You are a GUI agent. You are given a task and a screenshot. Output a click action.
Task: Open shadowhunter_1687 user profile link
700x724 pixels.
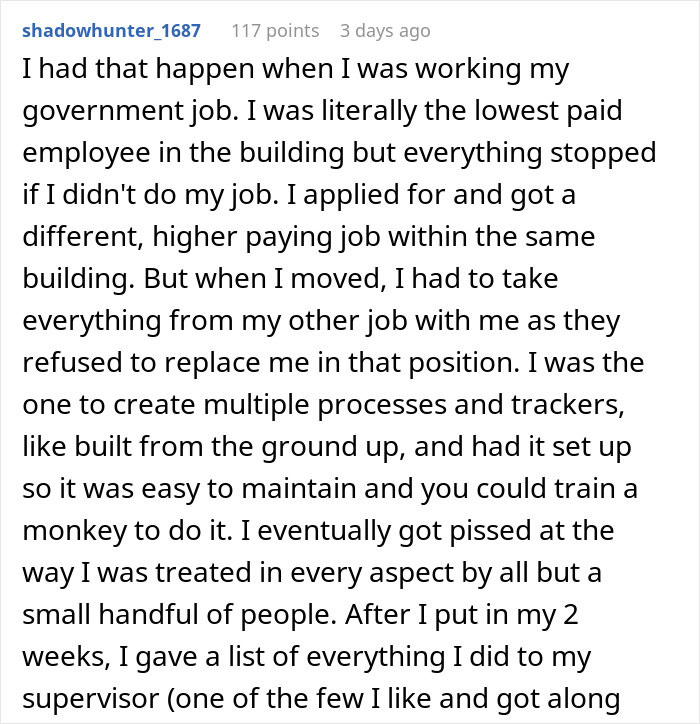coord(111,31)
